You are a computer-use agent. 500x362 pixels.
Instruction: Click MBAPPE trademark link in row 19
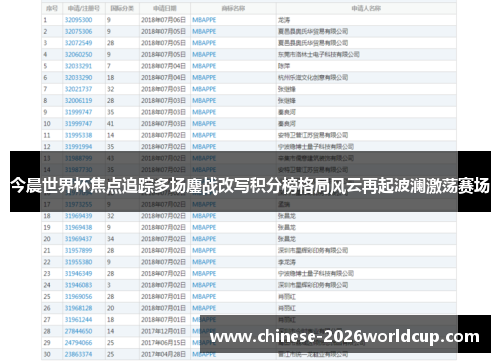coord(204,228)
